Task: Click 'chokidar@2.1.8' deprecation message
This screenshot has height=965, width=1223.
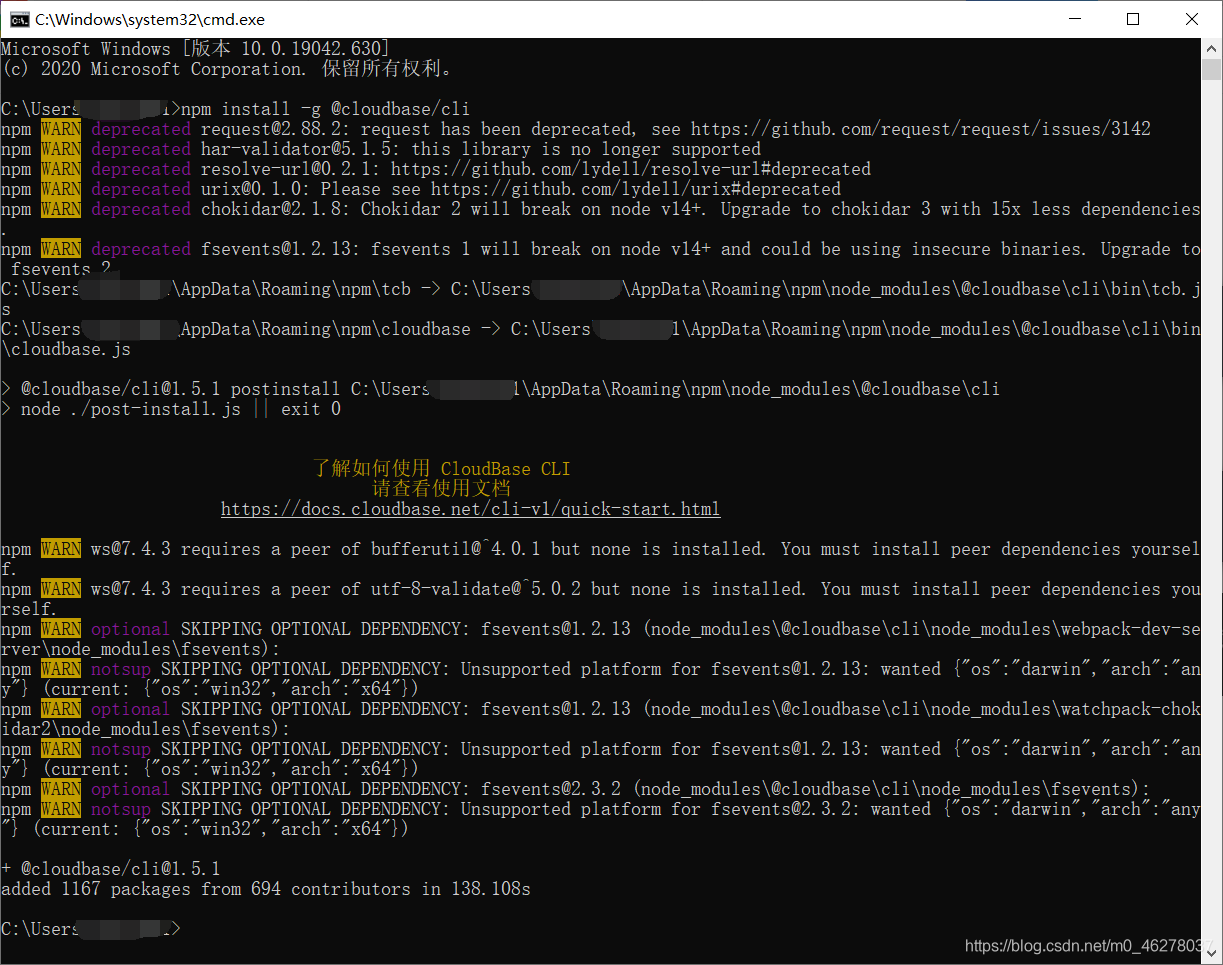Action: pos(700,209)
